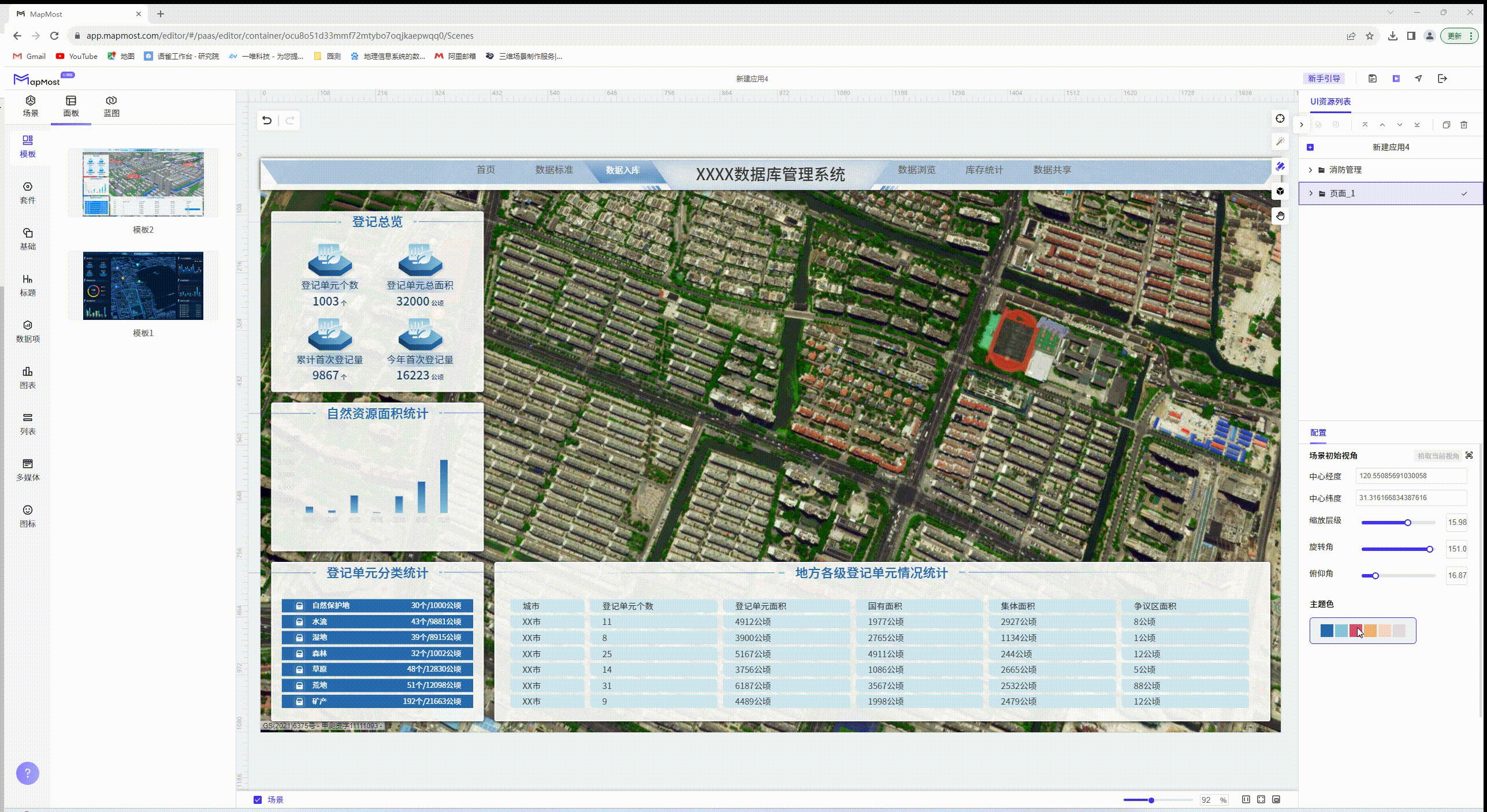Screen dimensions: 1487x812
Task: Click the 新手引导 beginner guide button
Action: pos(1324,79)
